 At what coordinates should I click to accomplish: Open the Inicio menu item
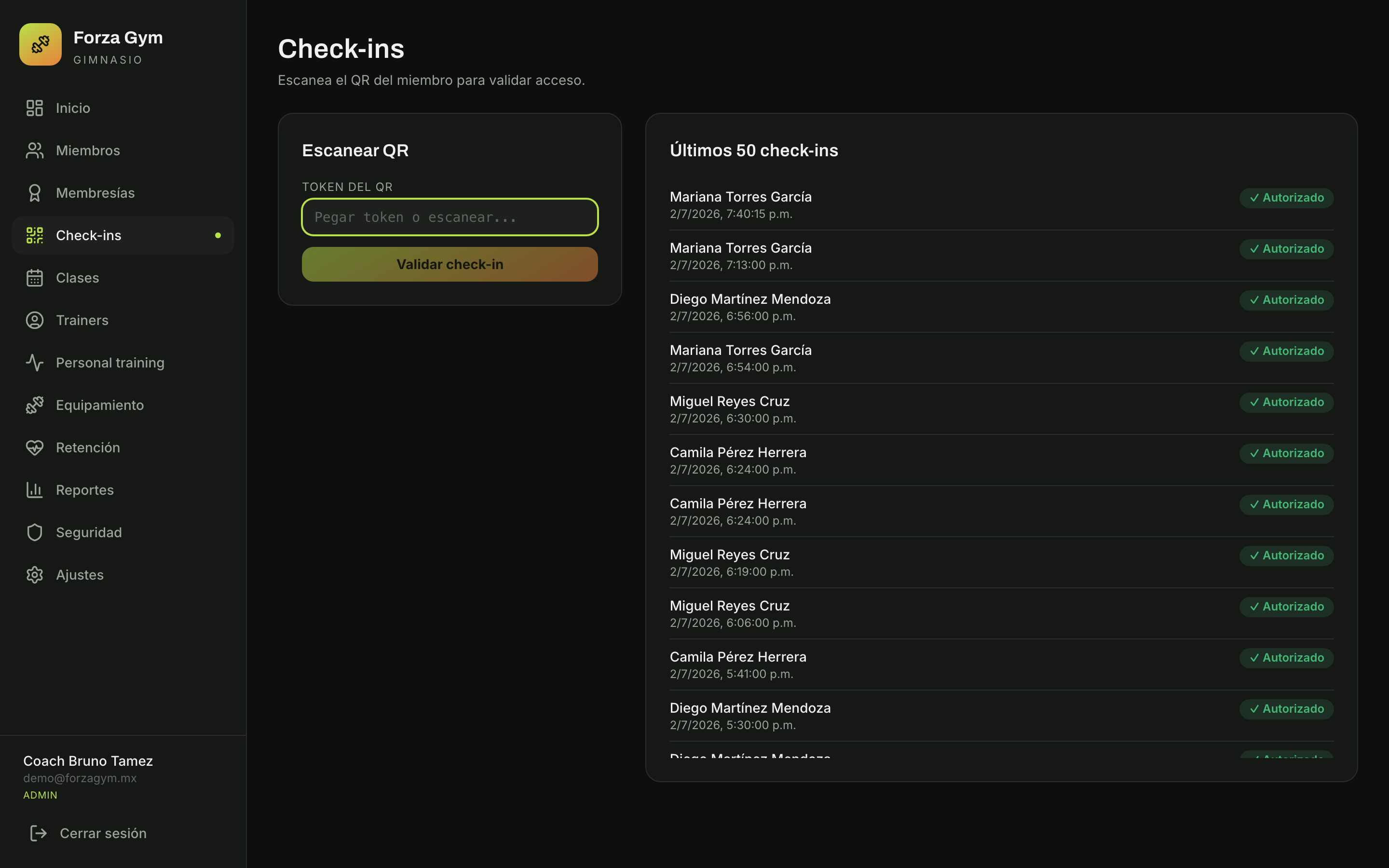(123, 108)
